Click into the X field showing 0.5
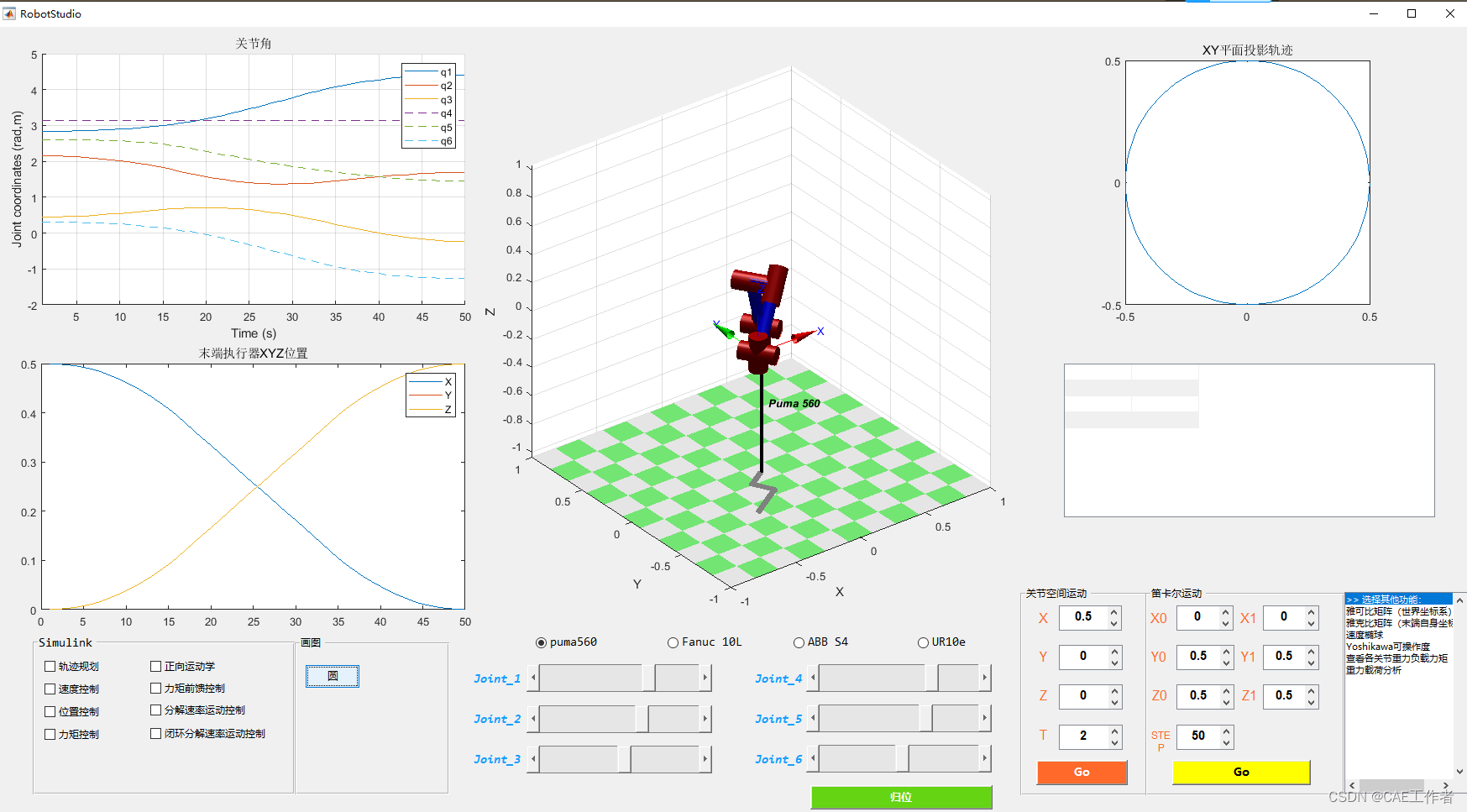The height and width of the screenshot is (812, 1467). tap(1083, 617)
